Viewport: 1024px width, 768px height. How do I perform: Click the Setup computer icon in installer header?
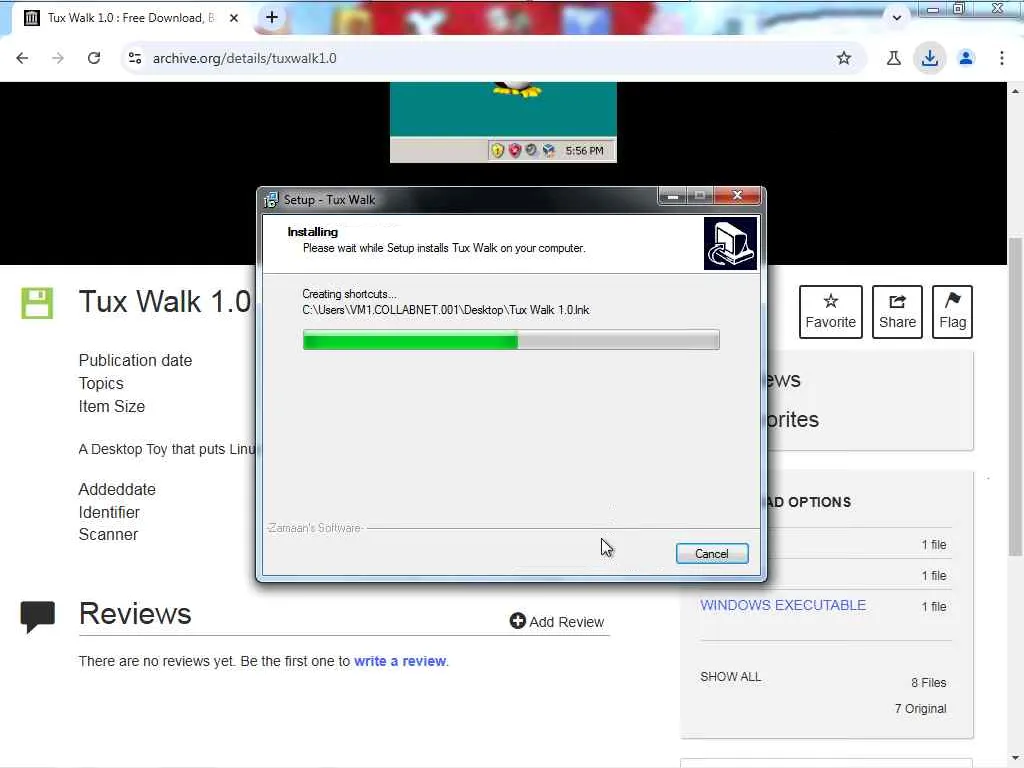tap(730, 244)
